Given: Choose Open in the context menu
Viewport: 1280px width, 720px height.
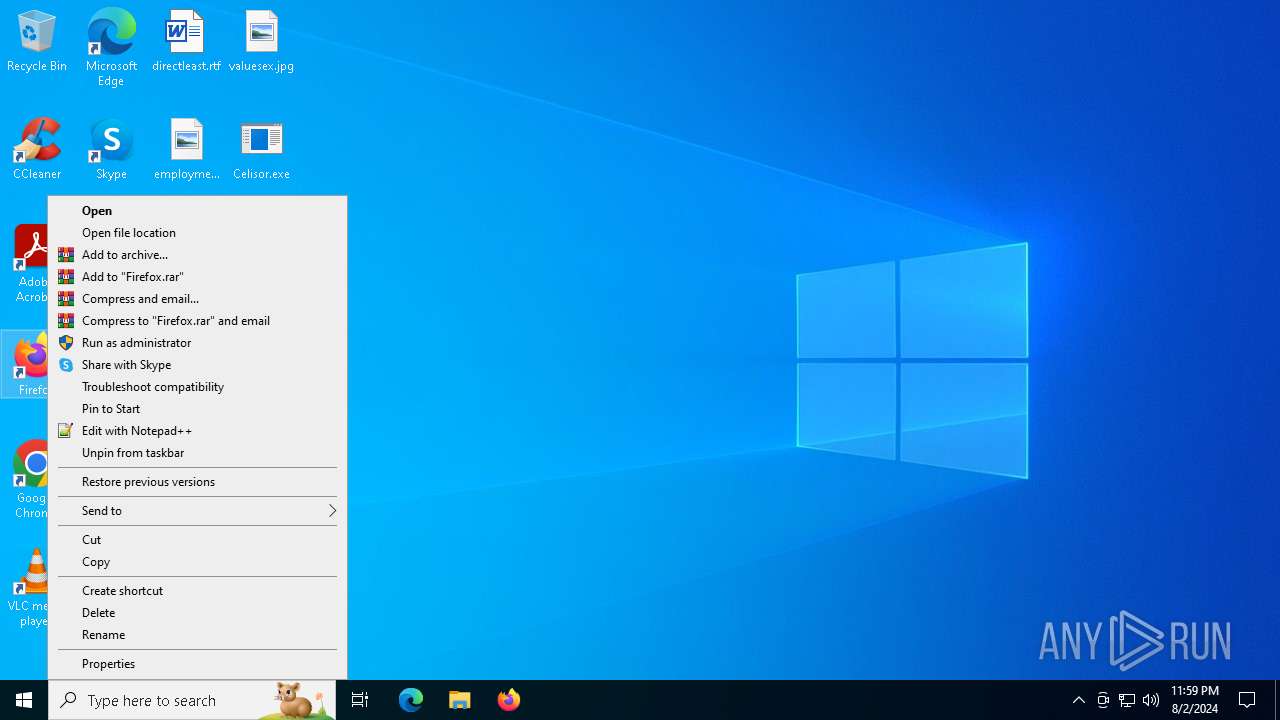Looking at the screenshot, I should 197,211.
